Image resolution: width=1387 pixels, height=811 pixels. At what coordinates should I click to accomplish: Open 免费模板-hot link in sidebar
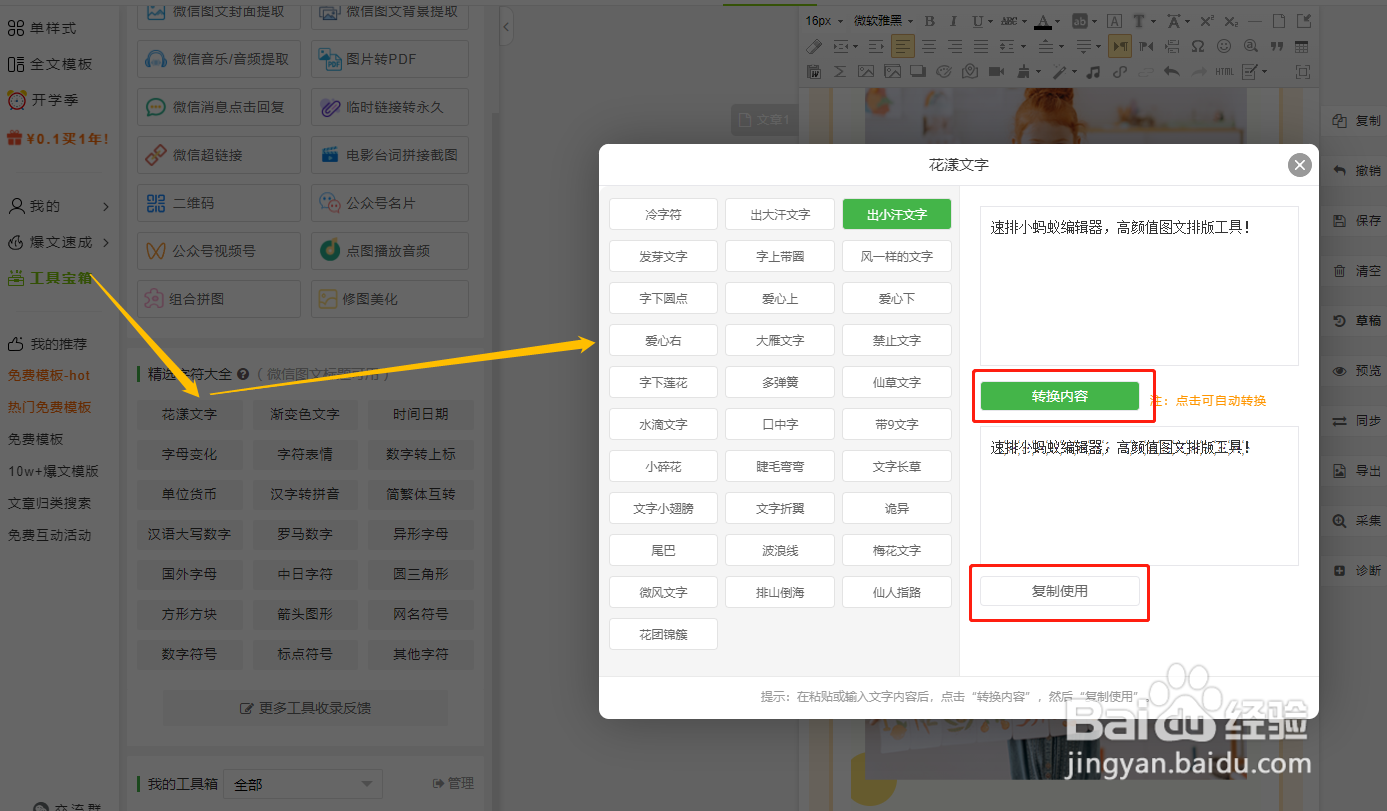coord(49,375)
